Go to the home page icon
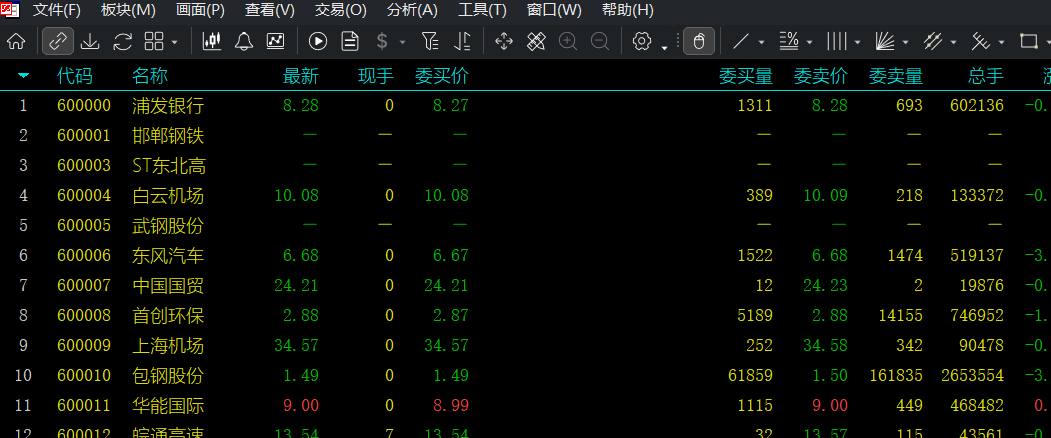Viewport: 1051px width, 438px height. coord(16,42)
